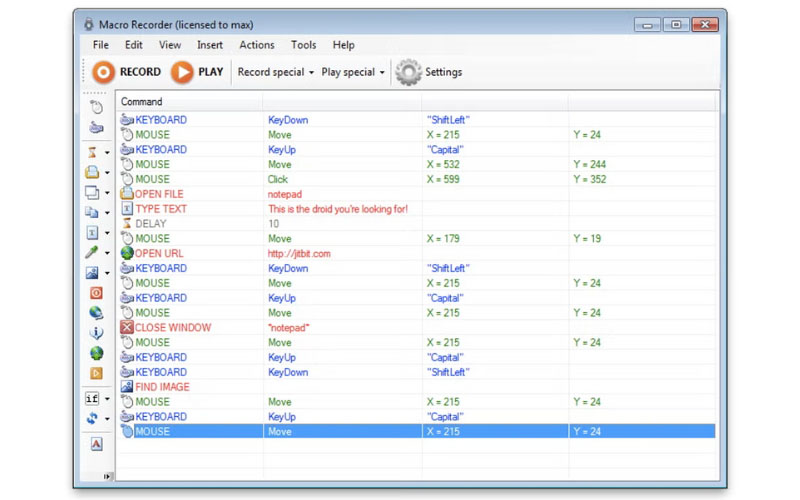
Task: Click the globe with magnifier sidebar icon
Action: point(96,313)
